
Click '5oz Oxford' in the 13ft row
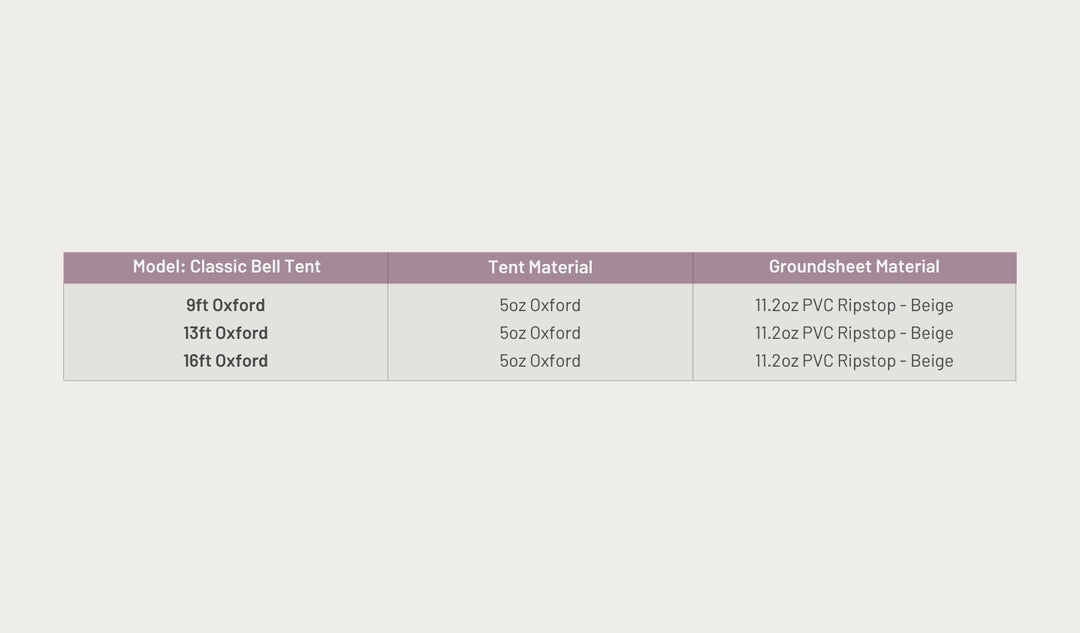(x=540, y=333)
